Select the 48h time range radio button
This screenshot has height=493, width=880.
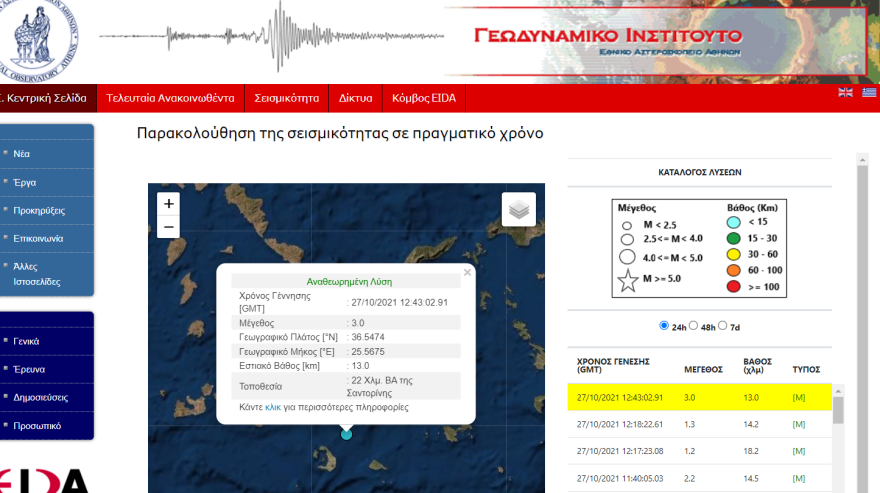[x=693, y=326]
